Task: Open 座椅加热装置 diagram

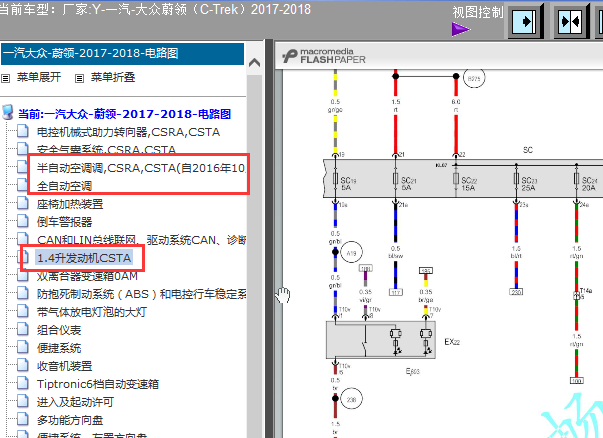Action: 70,204
